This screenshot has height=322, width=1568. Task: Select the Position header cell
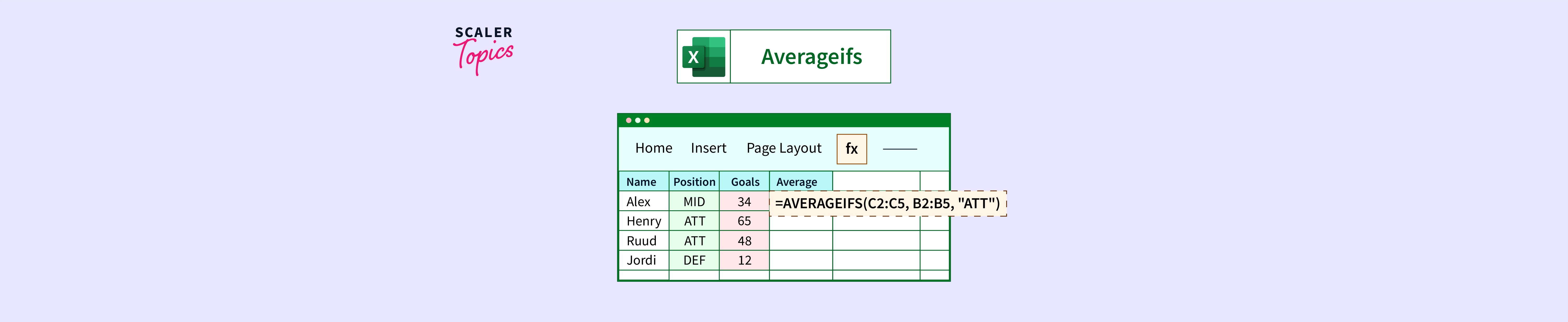(x=694, y=182)
